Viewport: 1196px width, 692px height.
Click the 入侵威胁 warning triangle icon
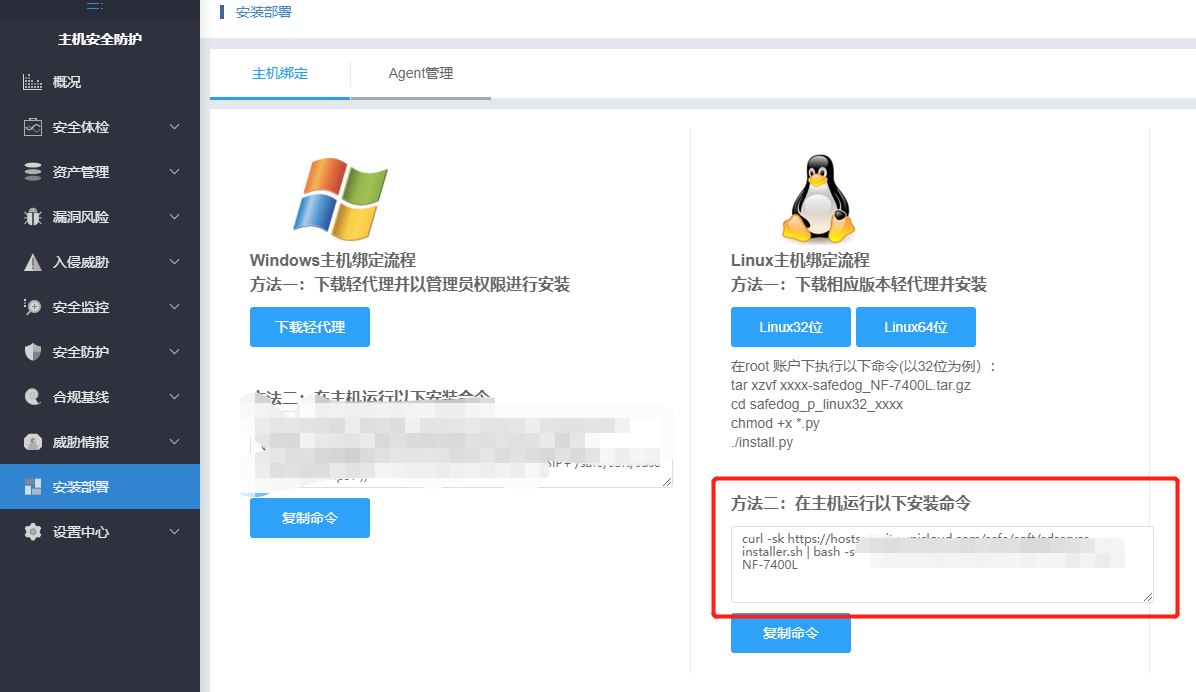coord(33,262)
